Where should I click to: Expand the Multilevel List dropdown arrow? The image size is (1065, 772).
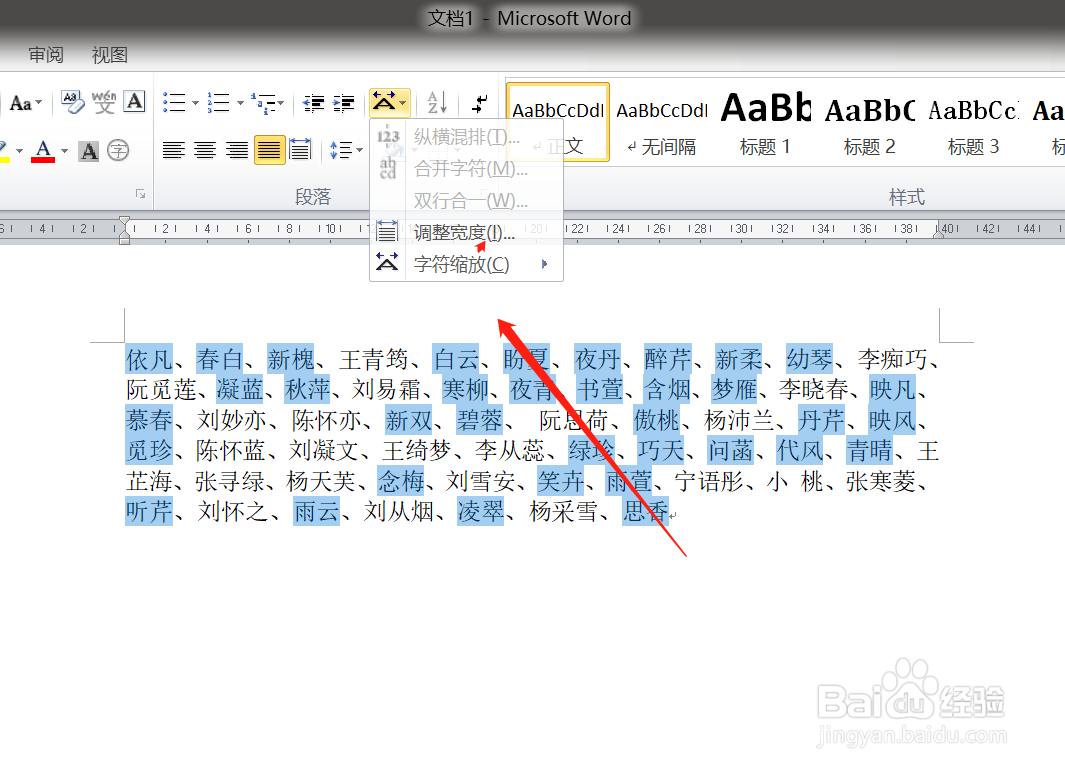[x=281, y=103]
